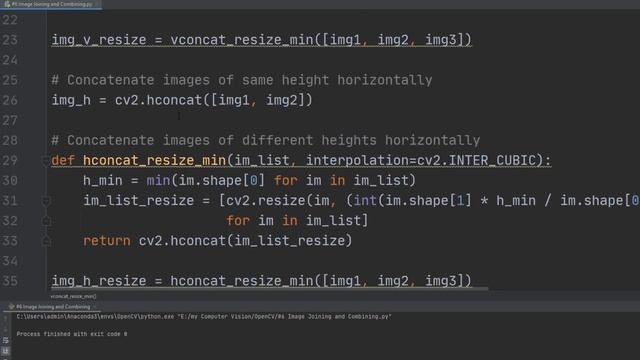Screen dimensions: 640x360
Task: Click 'cv2.hconcat' on line 26
Action: 158,100
